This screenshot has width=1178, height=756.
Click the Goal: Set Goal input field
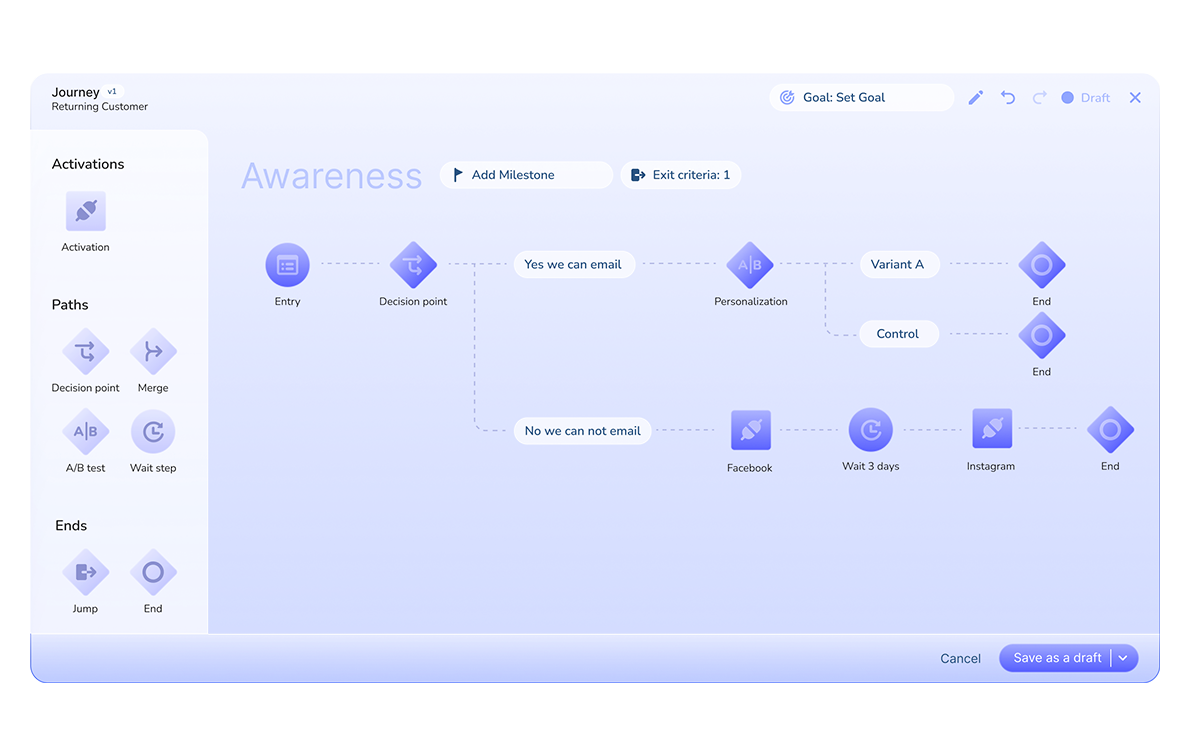pos(862,97)
